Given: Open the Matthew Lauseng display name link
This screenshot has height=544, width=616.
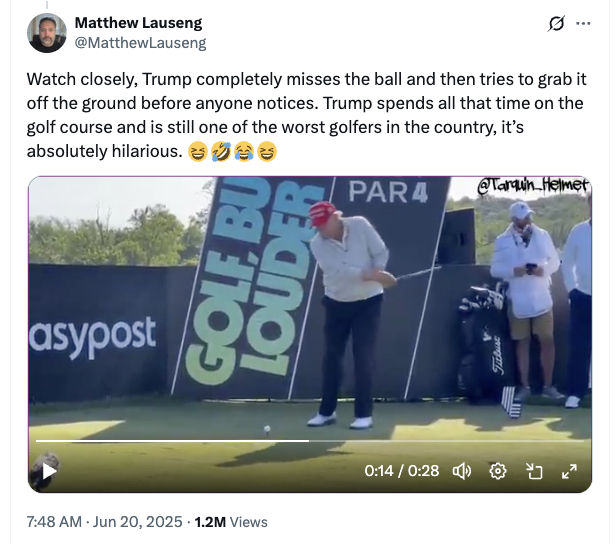Looking at the screenshot, I should (138, 23).
